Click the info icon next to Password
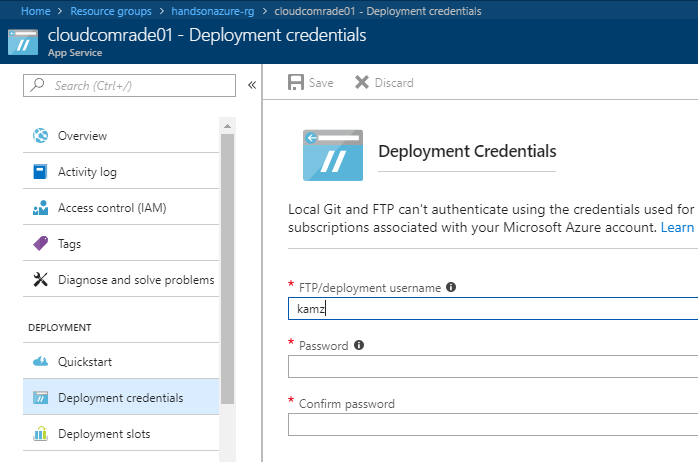698x462 pixels. [359, 345]
